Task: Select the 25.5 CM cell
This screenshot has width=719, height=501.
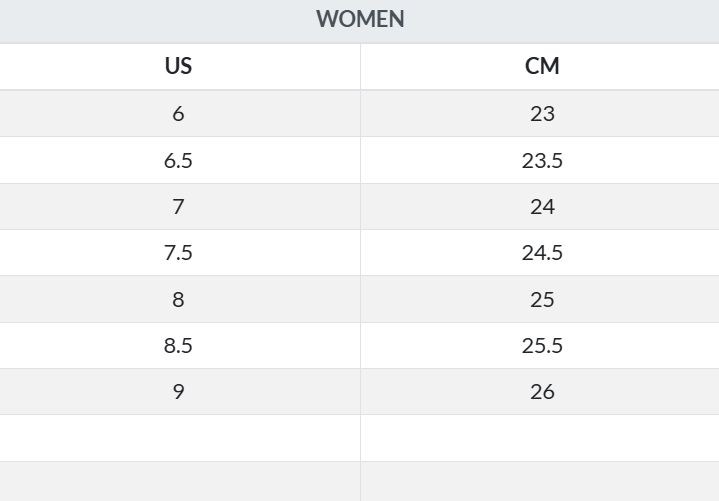Action: click(540, 346)
